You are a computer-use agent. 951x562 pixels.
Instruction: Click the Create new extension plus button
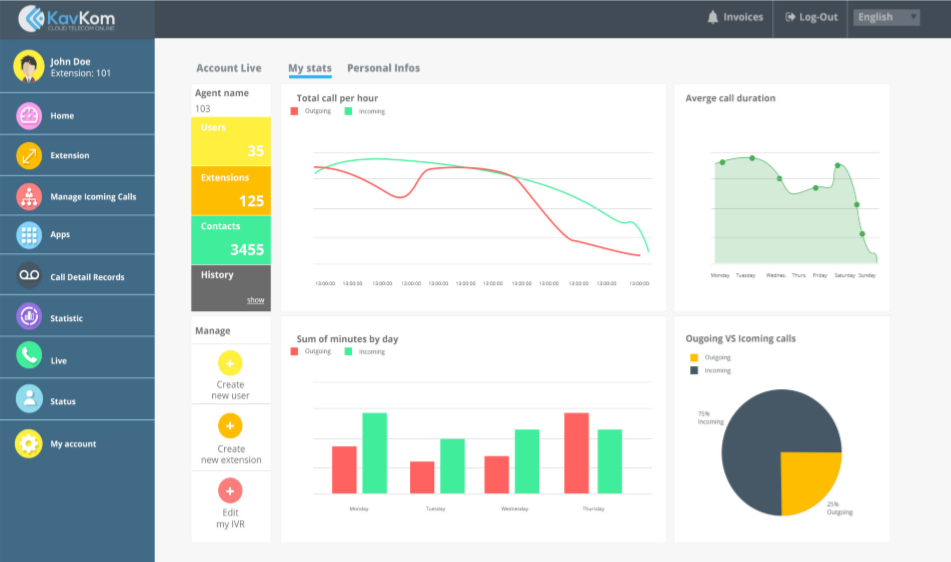[x=230, y=427]
